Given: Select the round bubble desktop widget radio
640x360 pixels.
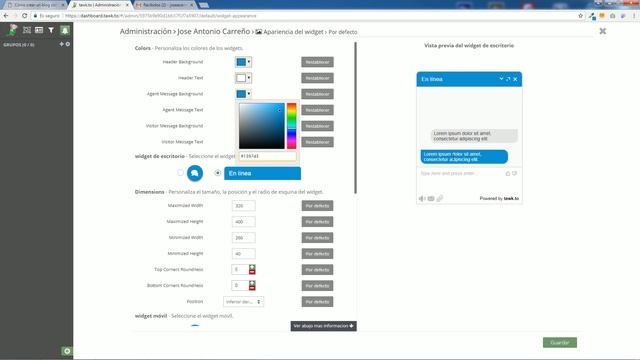Looking at the screenshot, I should coord(180,173).
